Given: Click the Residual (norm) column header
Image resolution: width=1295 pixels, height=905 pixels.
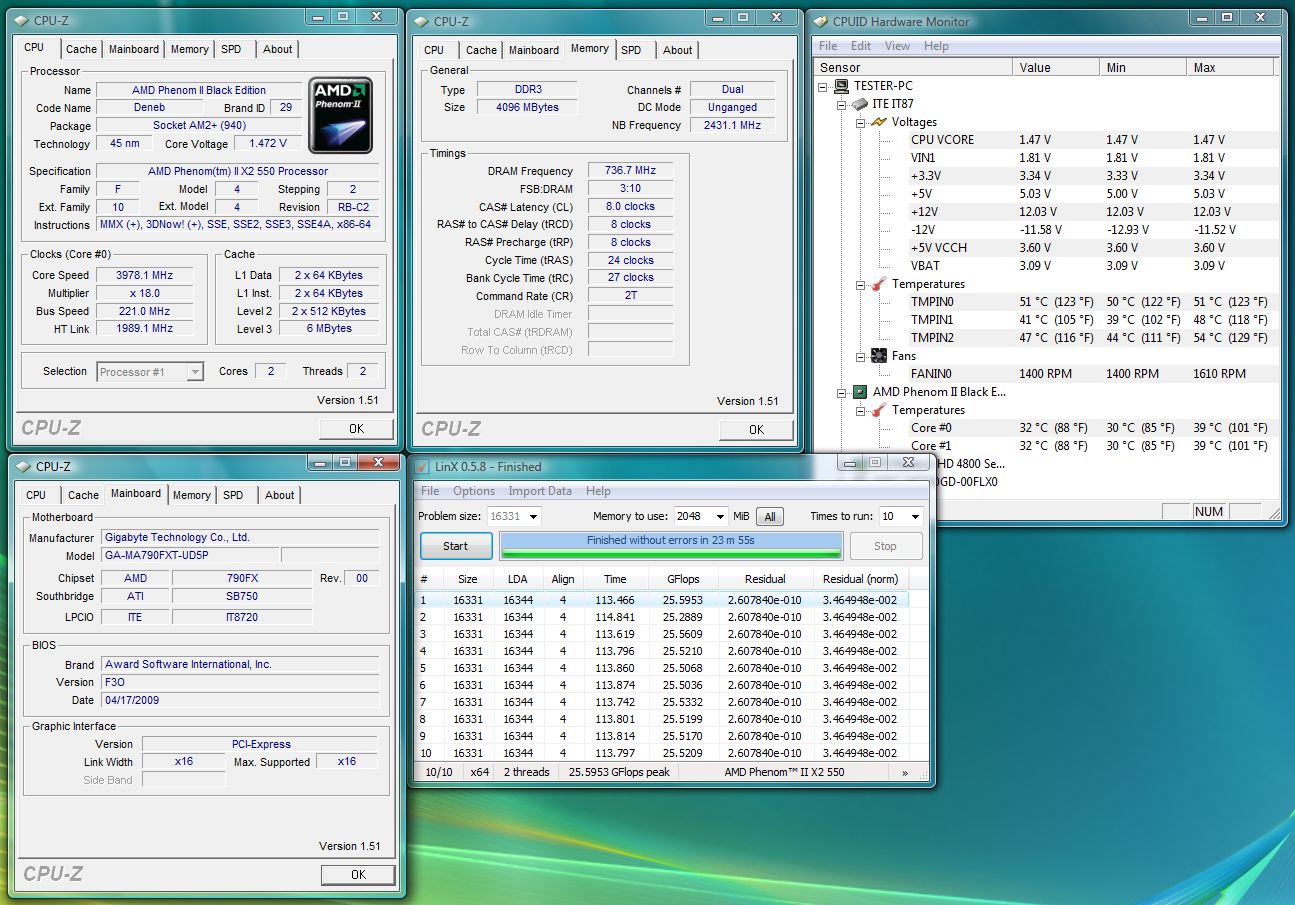Looking at the screenshot, I should point(860,579).
